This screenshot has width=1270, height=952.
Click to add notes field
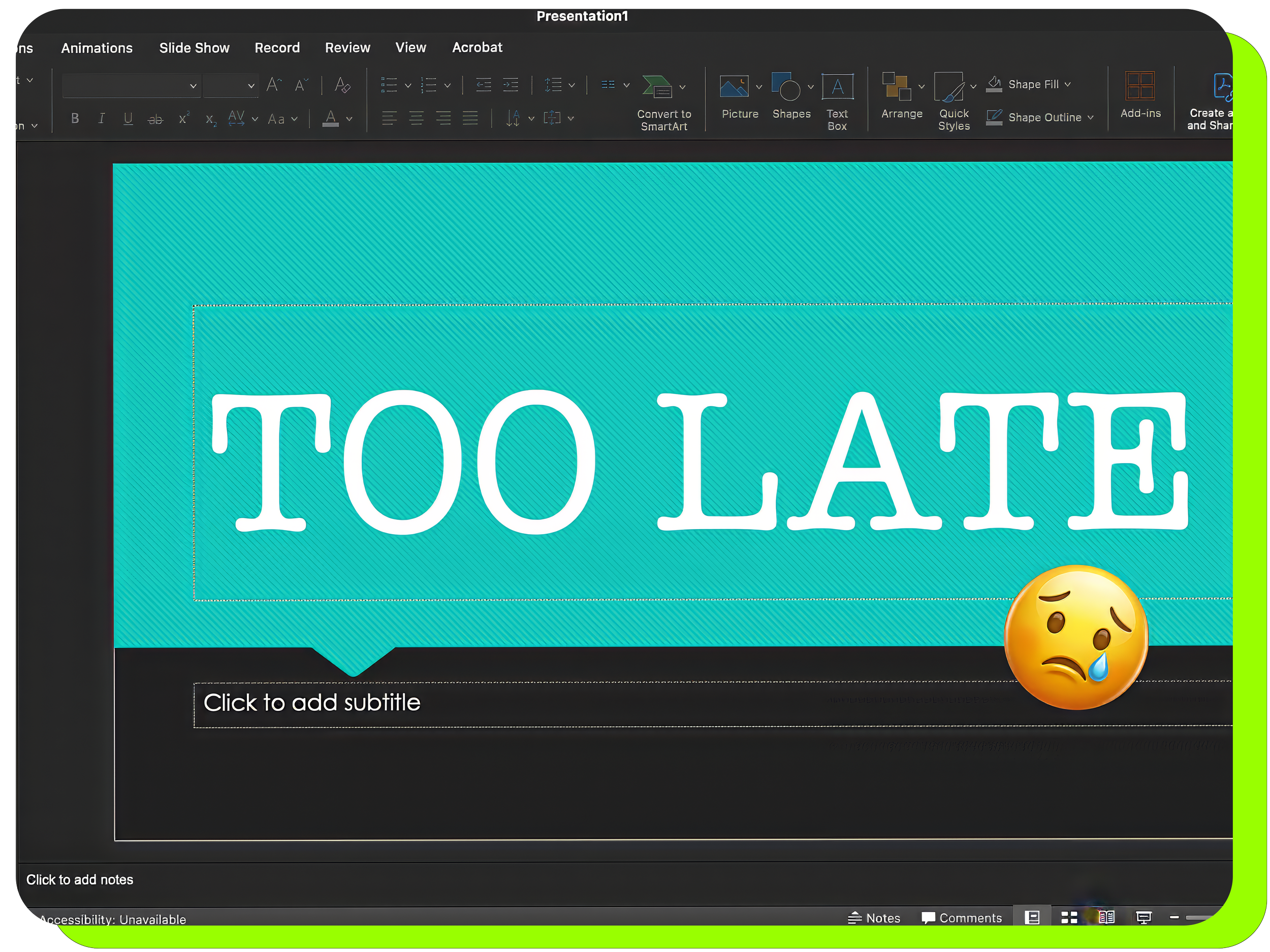tap(80, 880)
